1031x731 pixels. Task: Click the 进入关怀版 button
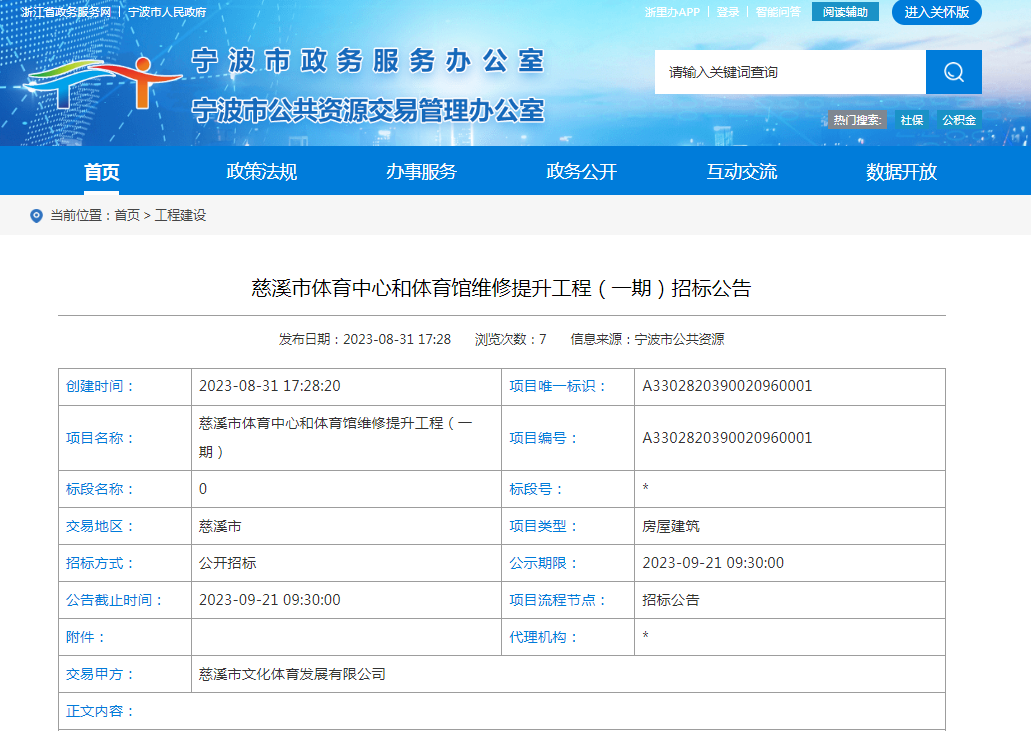(x=936, y=12)
